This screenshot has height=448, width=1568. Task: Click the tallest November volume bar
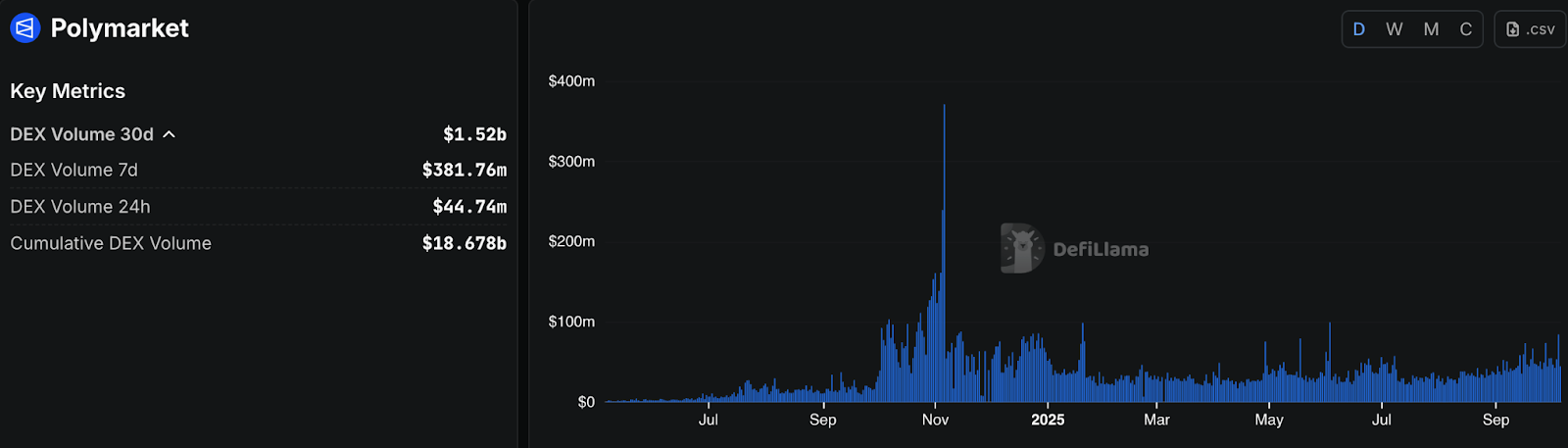click(x=944, y=253)
